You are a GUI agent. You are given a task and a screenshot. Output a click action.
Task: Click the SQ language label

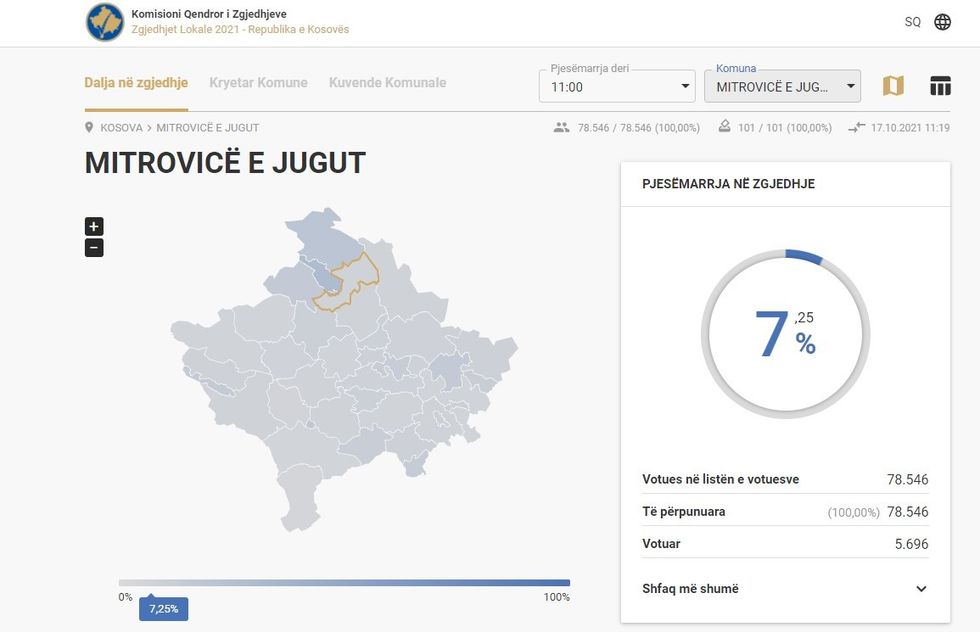[912, 22]
